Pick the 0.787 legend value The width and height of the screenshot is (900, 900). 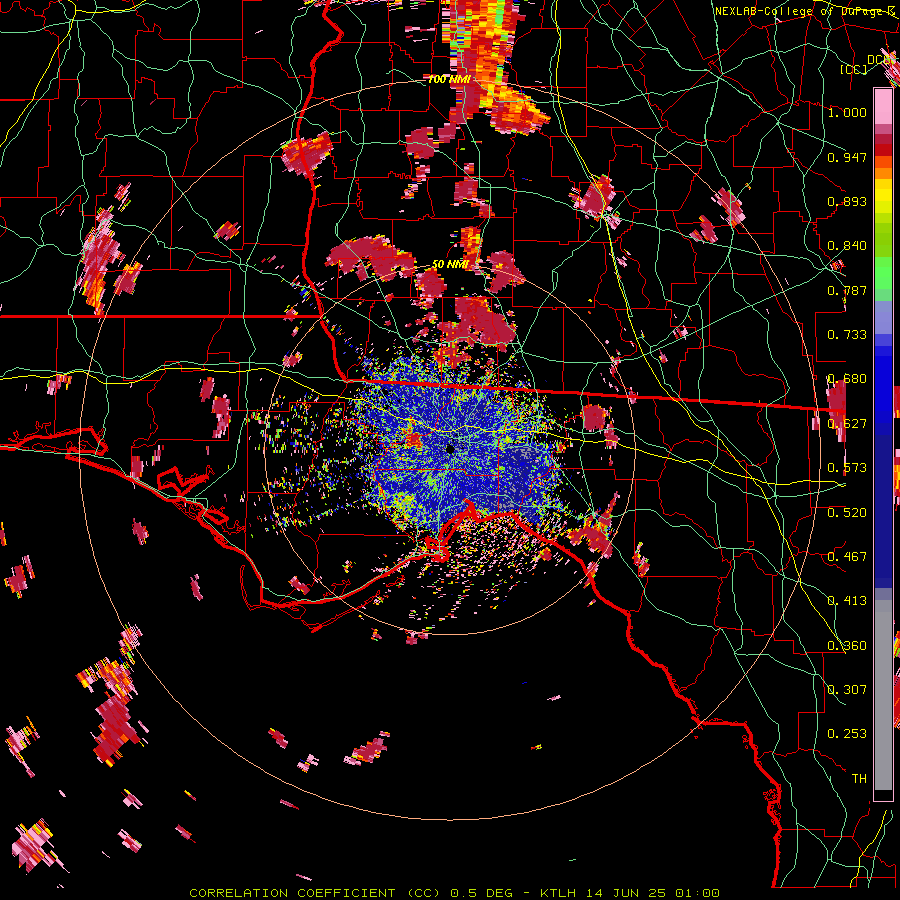(847, 290)
